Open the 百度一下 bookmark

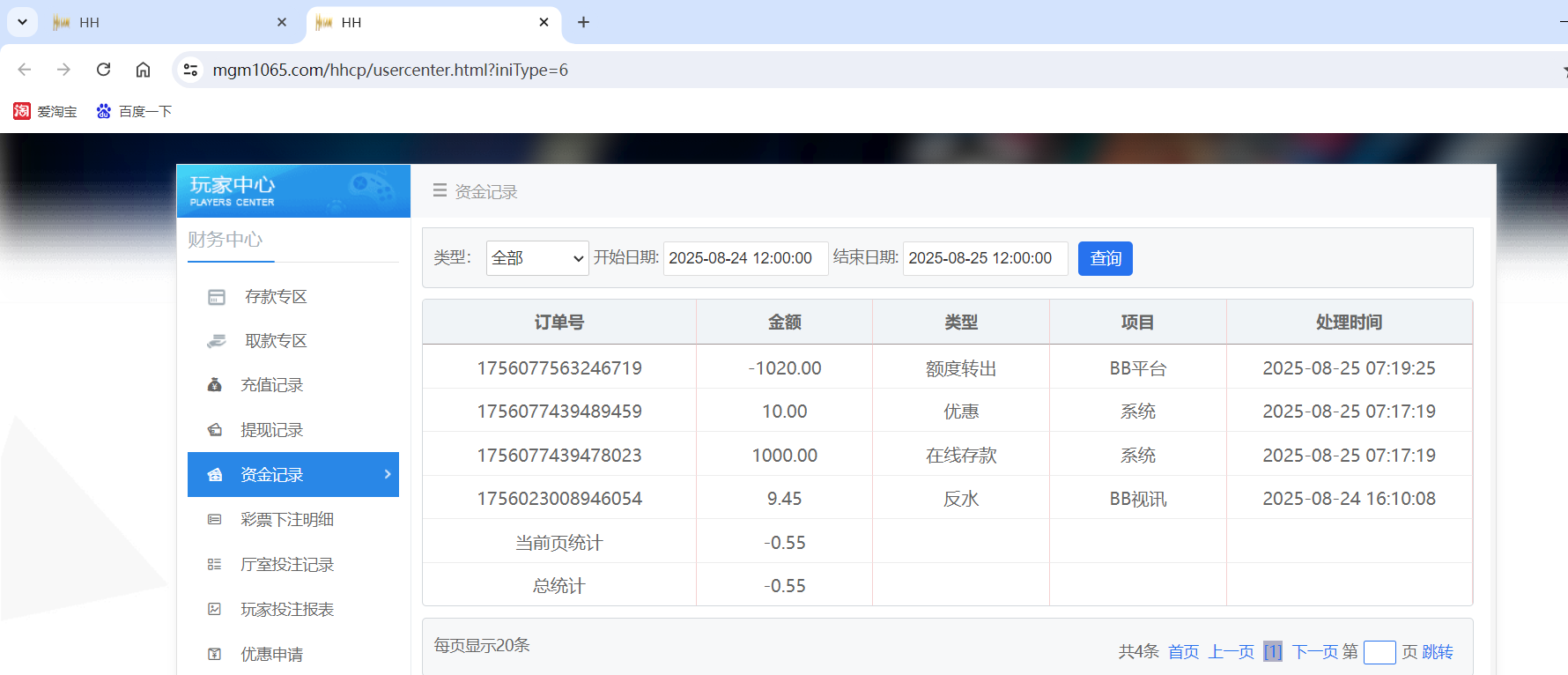click(135, 112)
